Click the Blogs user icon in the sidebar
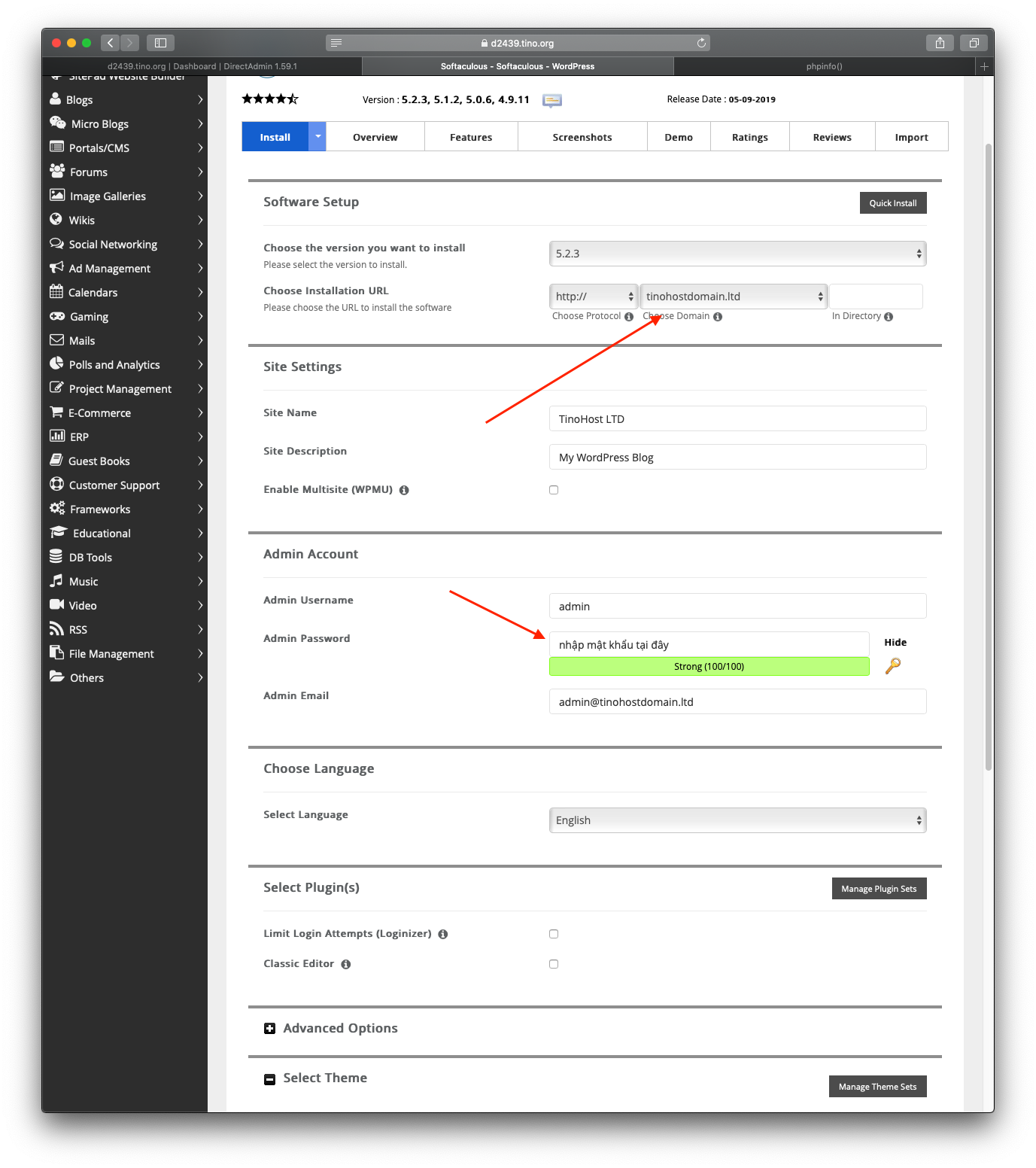1036x1168 pixels. 55,99
